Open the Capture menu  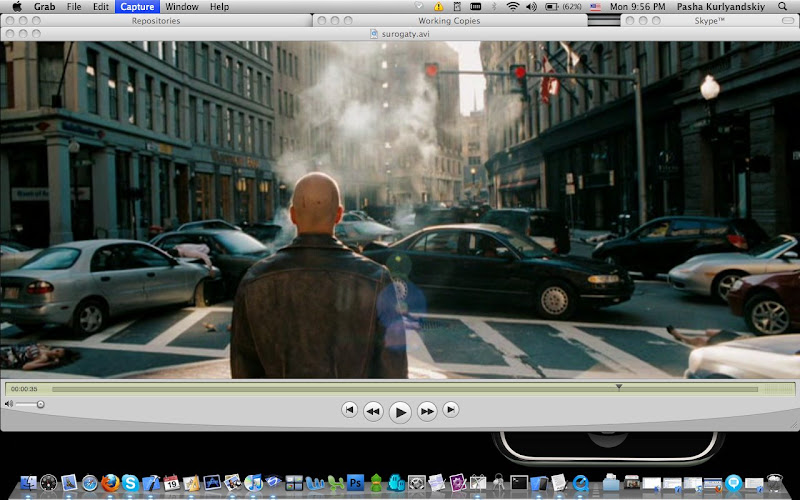[135, 7]
